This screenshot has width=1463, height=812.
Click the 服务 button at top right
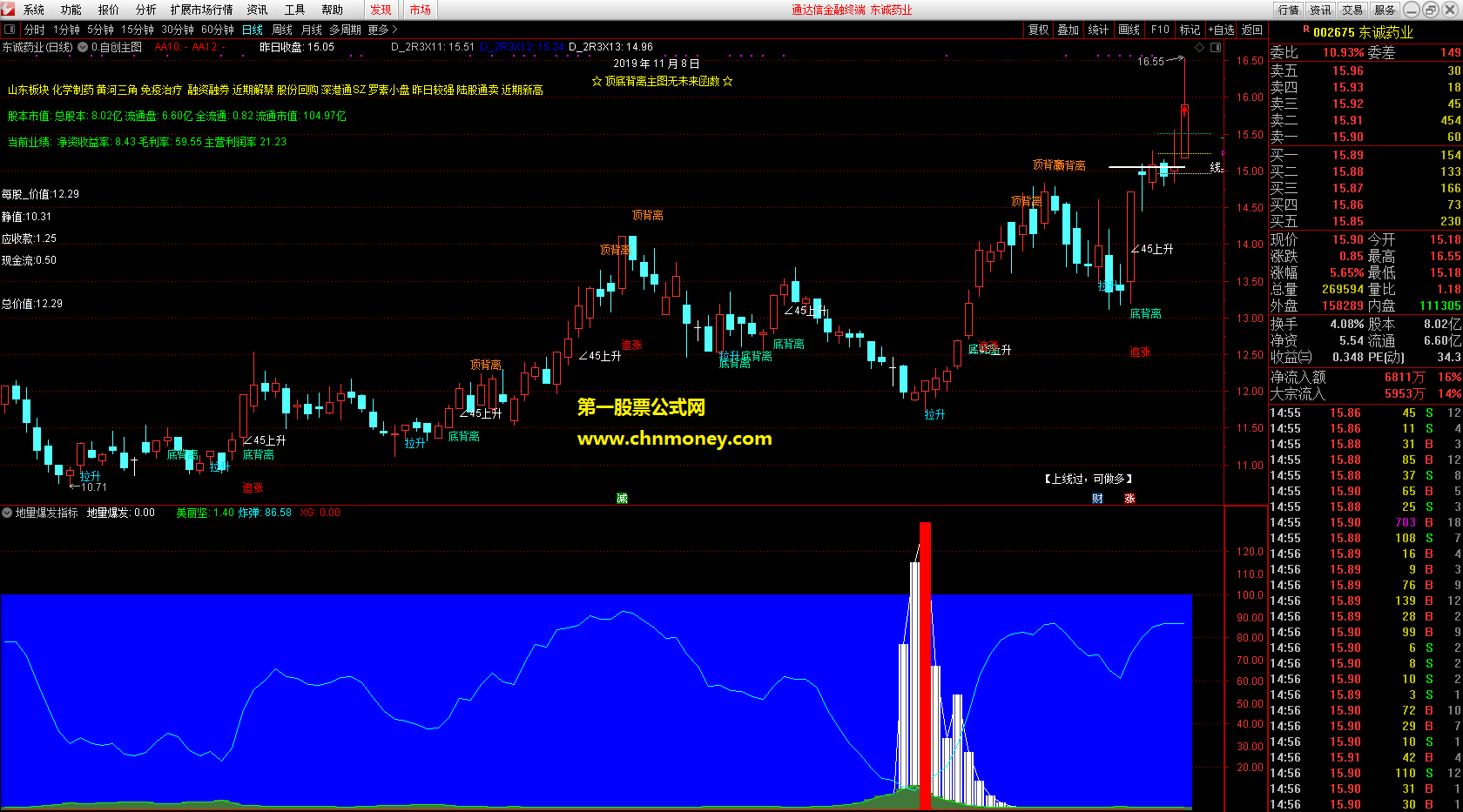pos(1385,10)
